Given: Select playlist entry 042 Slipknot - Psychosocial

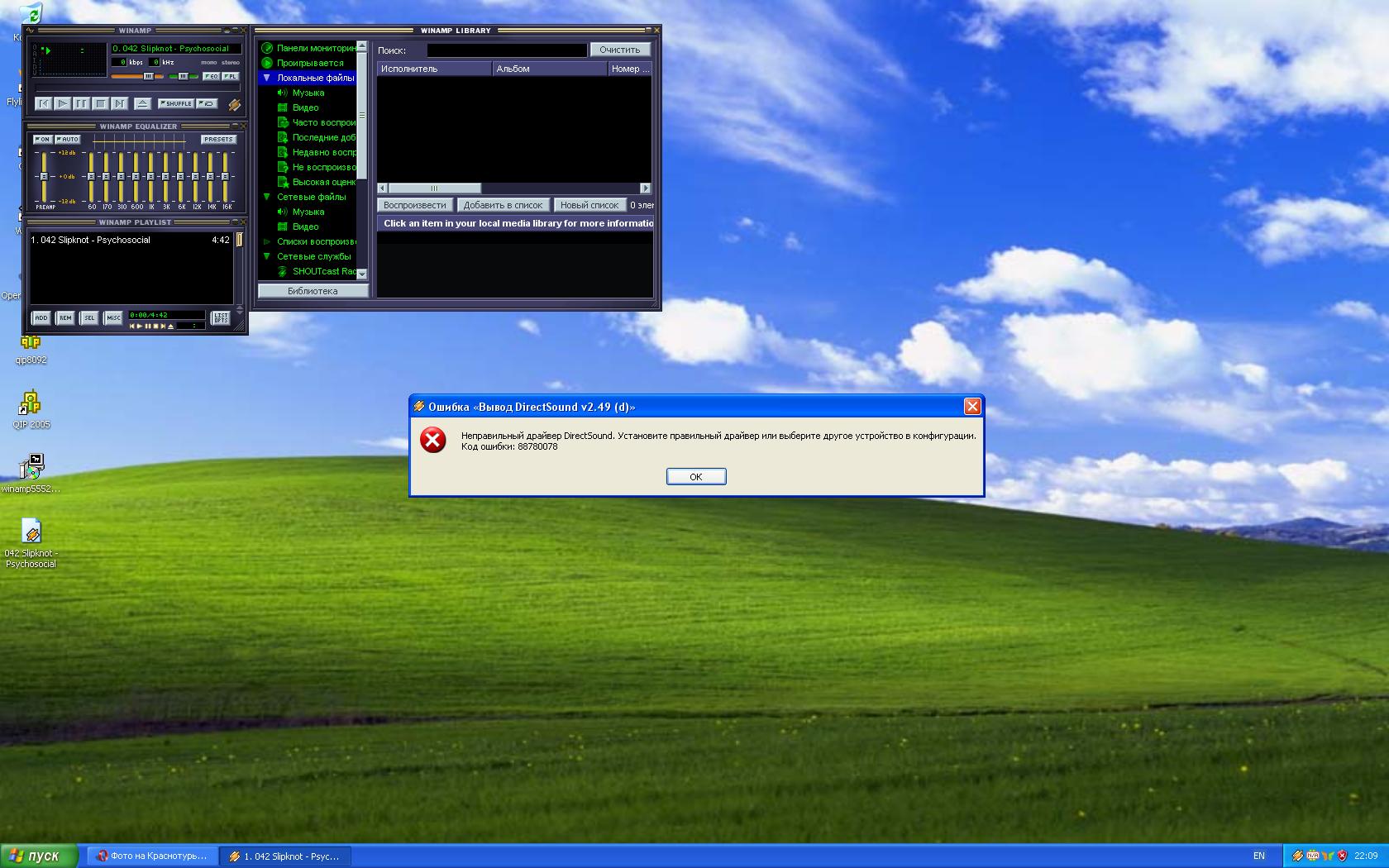Looking at the screenshot, I should [x=130, y=240].
